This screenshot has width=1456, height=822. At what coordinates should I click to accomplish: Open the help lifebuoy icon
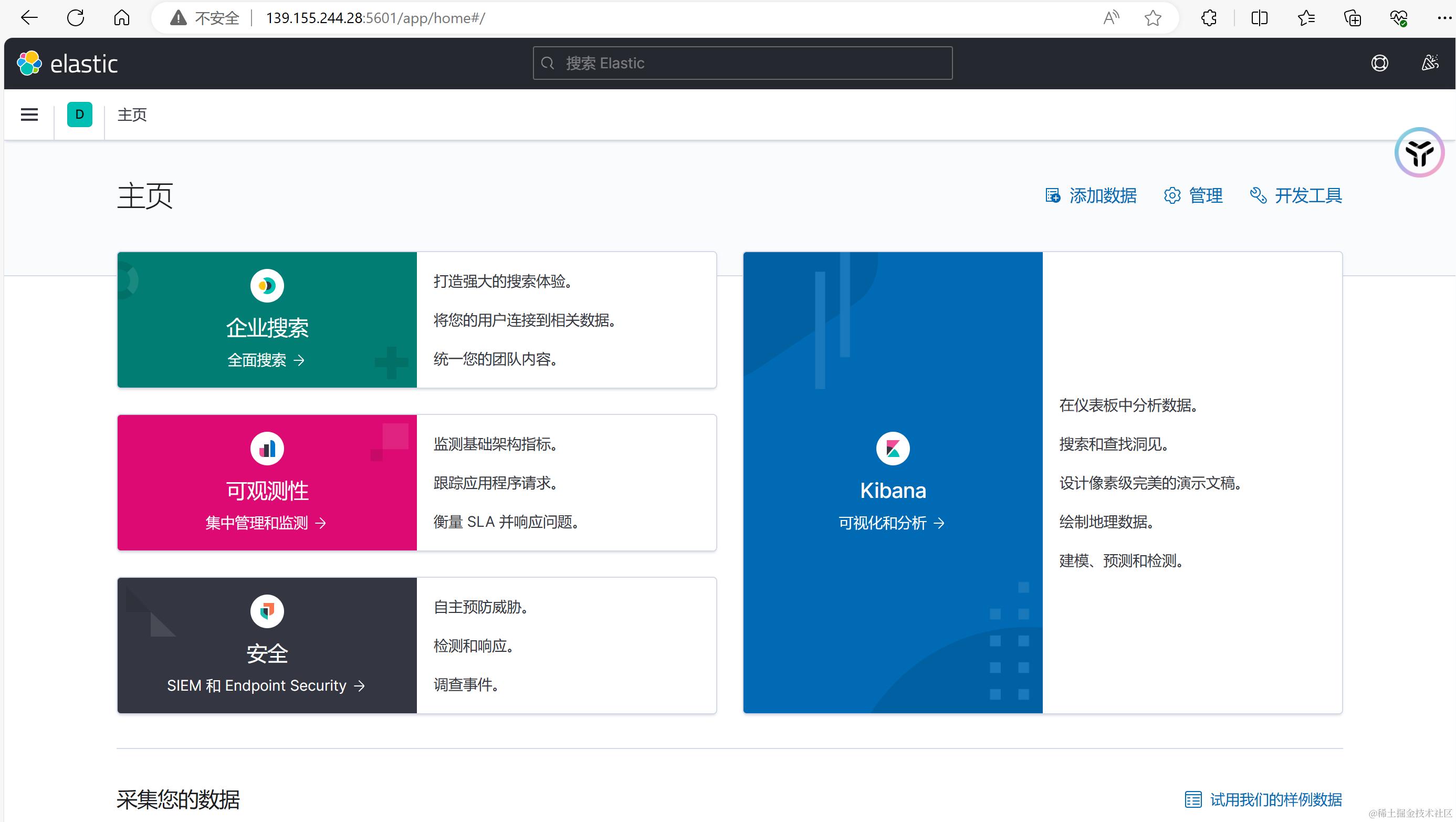coord(1379,64)
